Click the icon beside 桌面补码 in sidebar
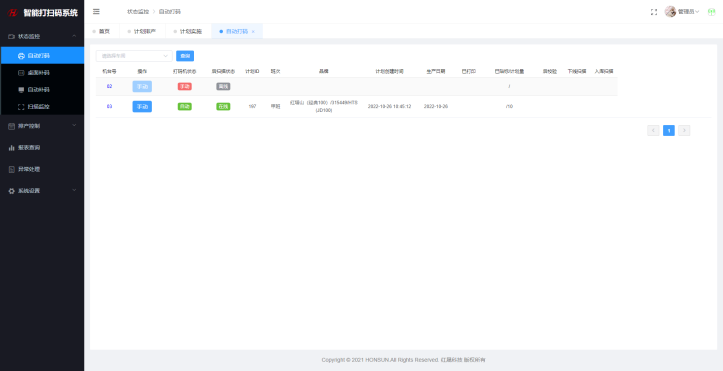 point(21,73)
